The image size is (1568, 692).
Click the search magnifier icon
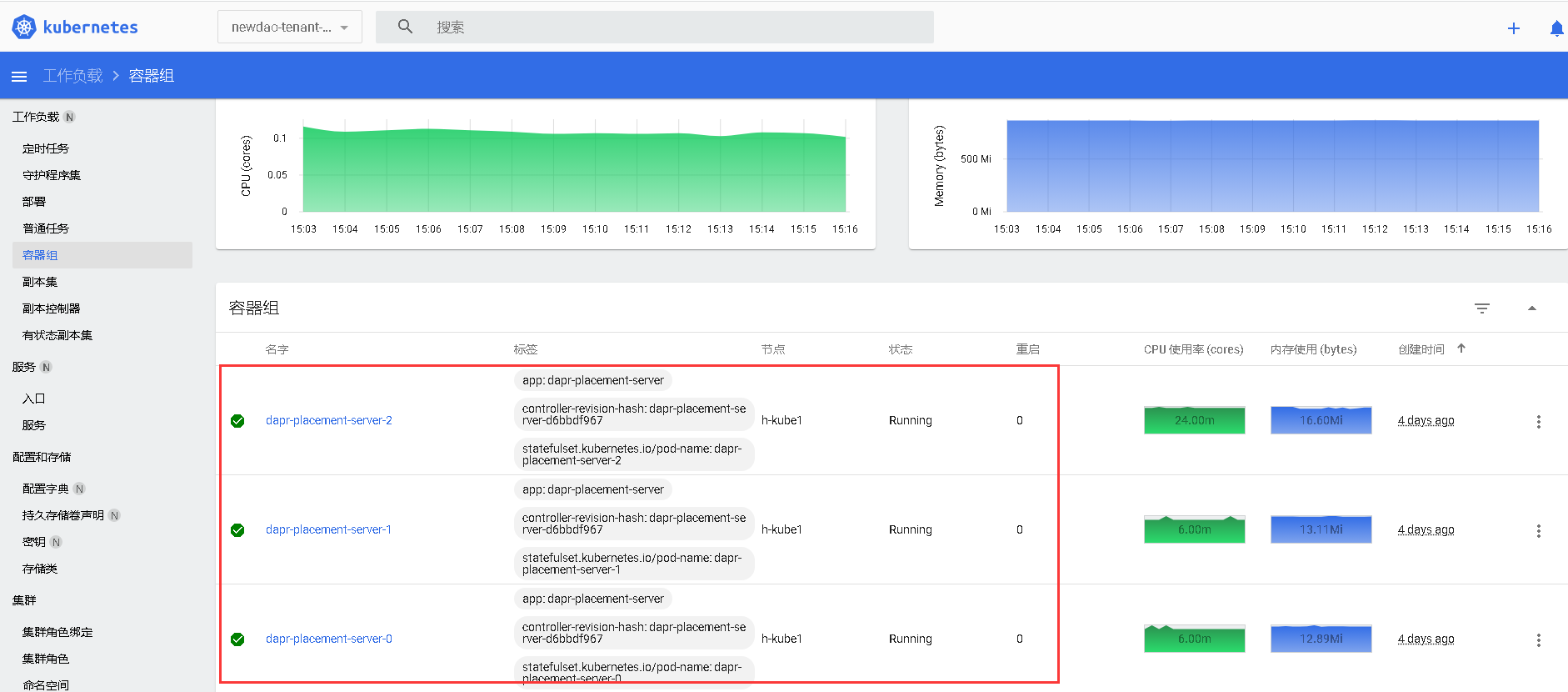point(405,27)
